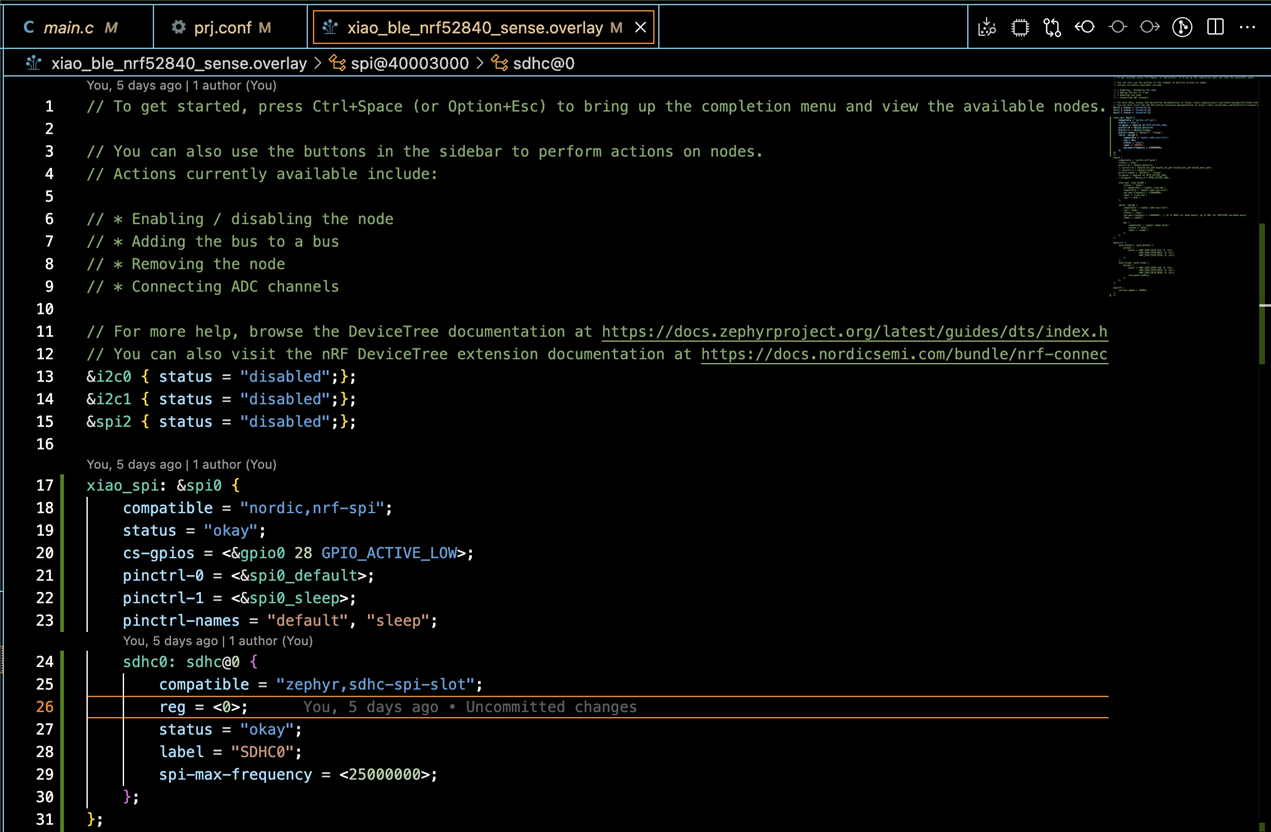Click the middle circle change marker icon

1118,27
